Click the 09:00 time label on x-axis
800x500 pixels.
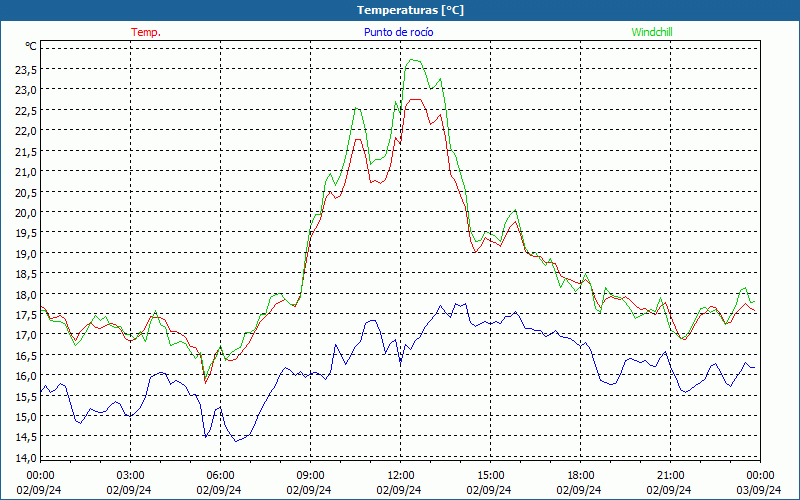coord(310,476)
